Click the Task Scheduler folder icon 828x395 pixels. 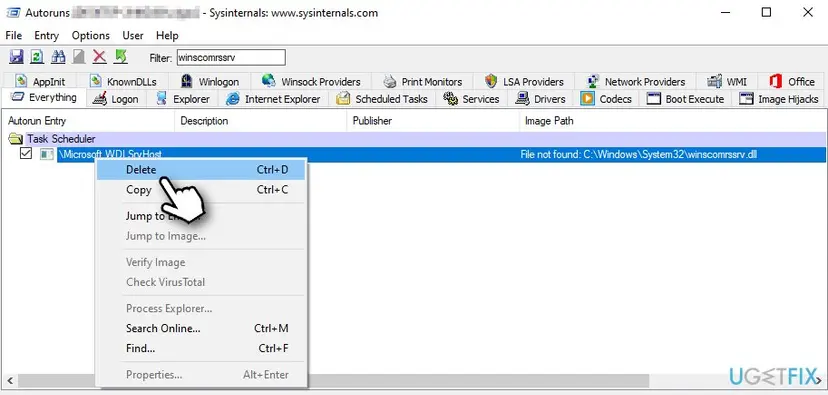(x=15, y=139)
